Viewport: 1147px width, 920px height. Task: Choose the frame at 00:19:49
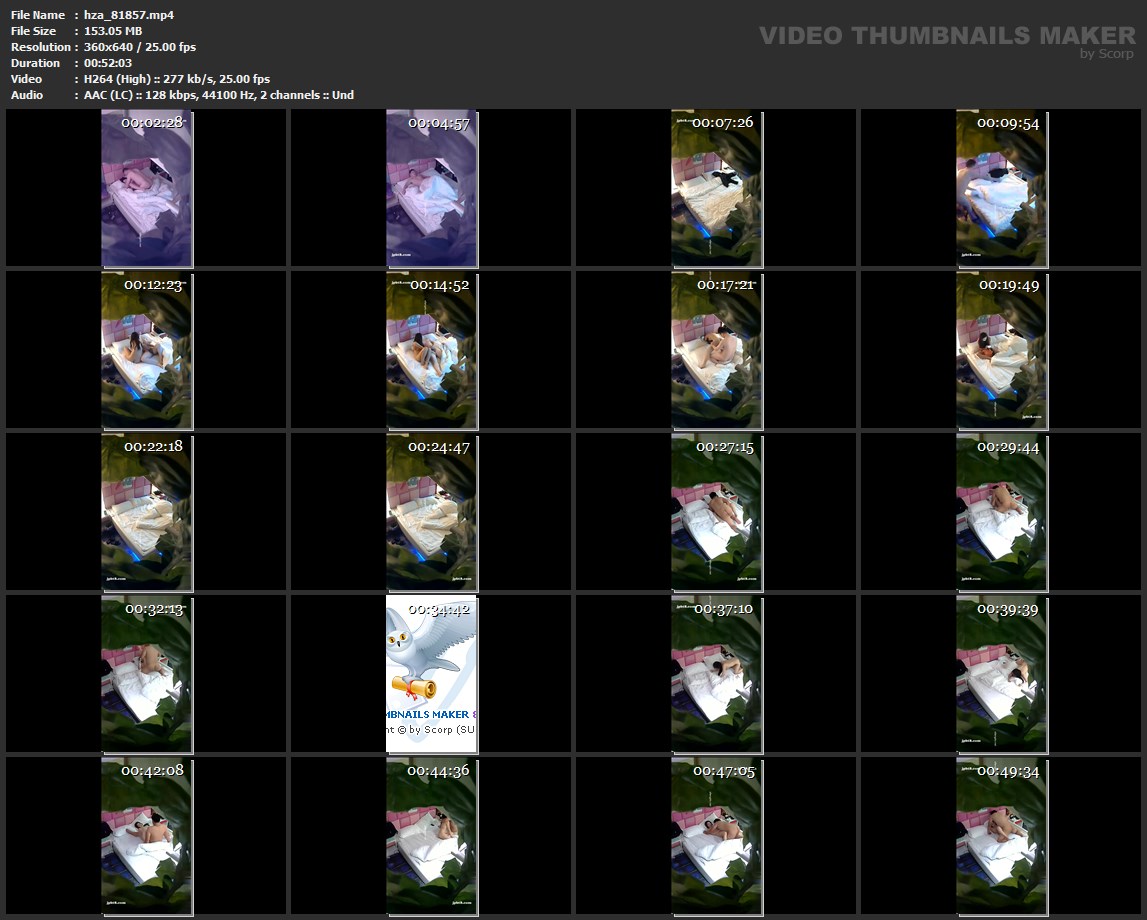tap(1001, 350)
